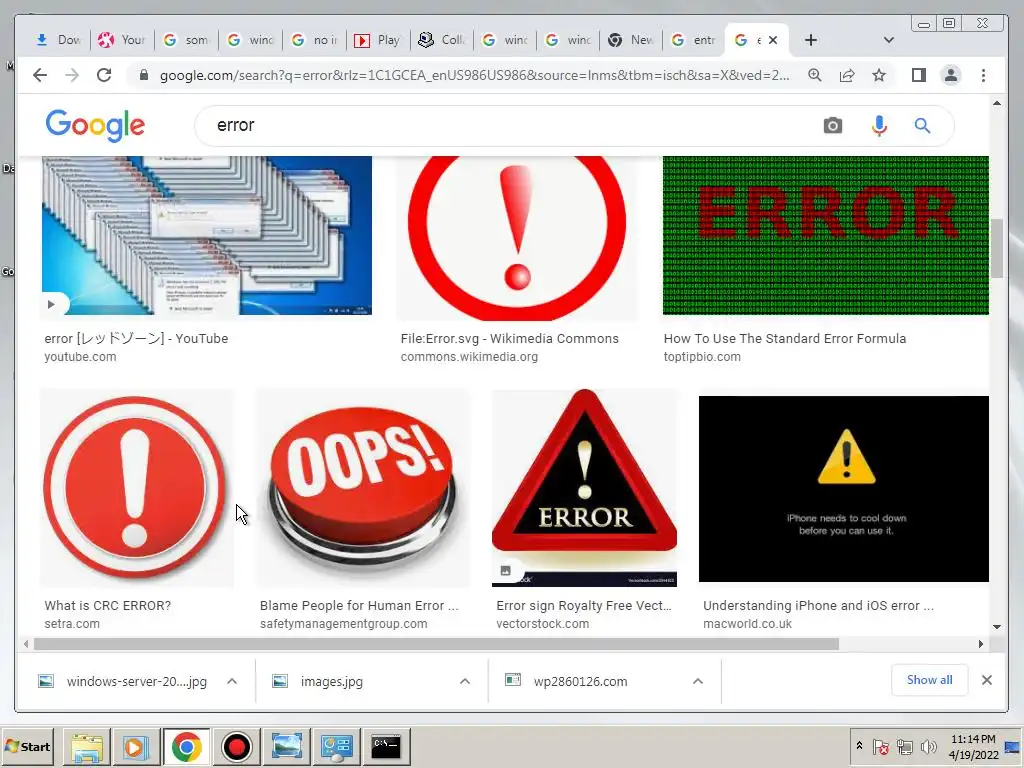Click the address bar URL
This screenshot has height=768, width=1024.
pyautogui.click(x=475, y=75)
